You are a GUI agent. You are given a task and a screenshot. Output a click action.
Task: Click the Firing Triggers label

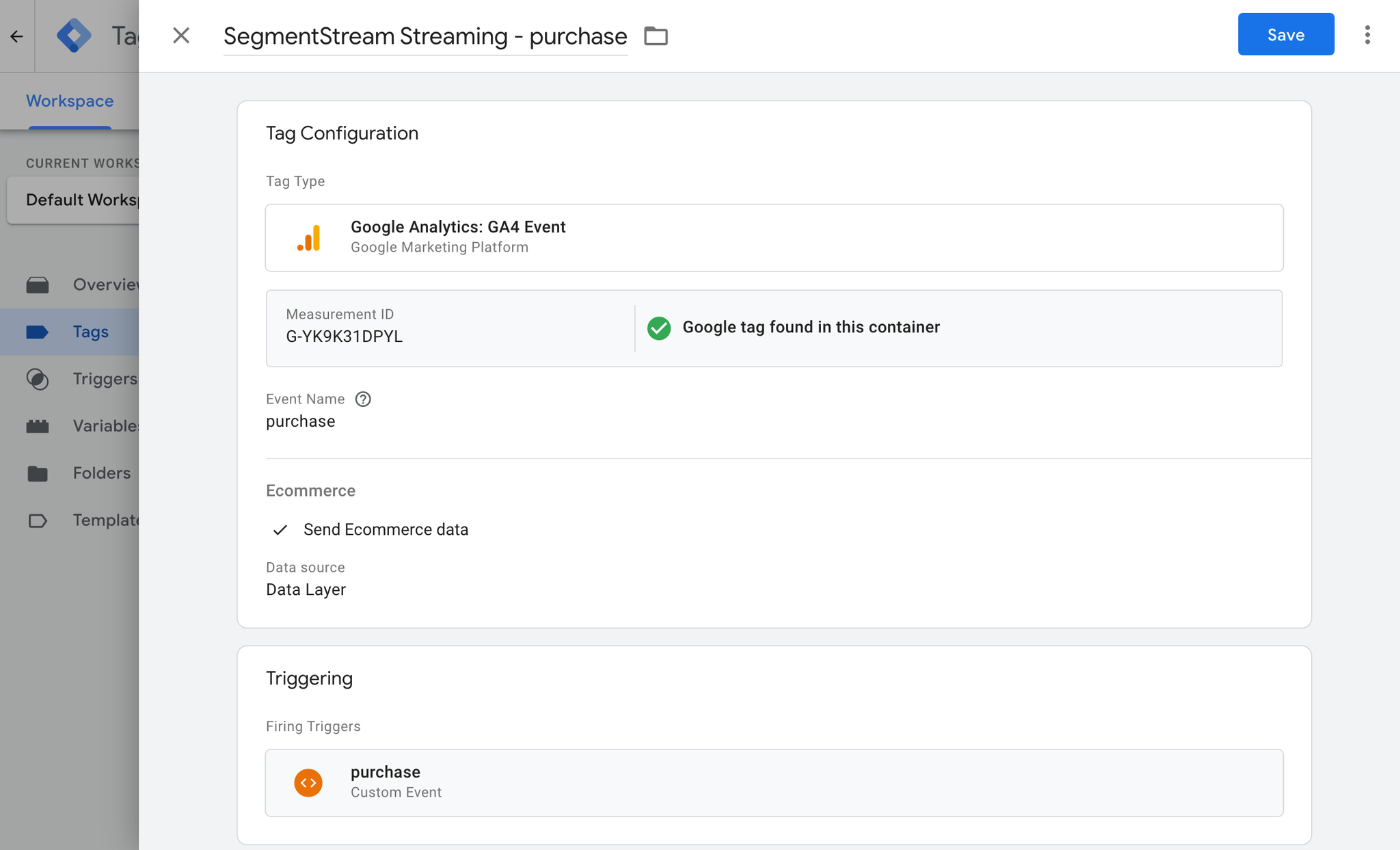pyautogui.click(x=313, y=726)
